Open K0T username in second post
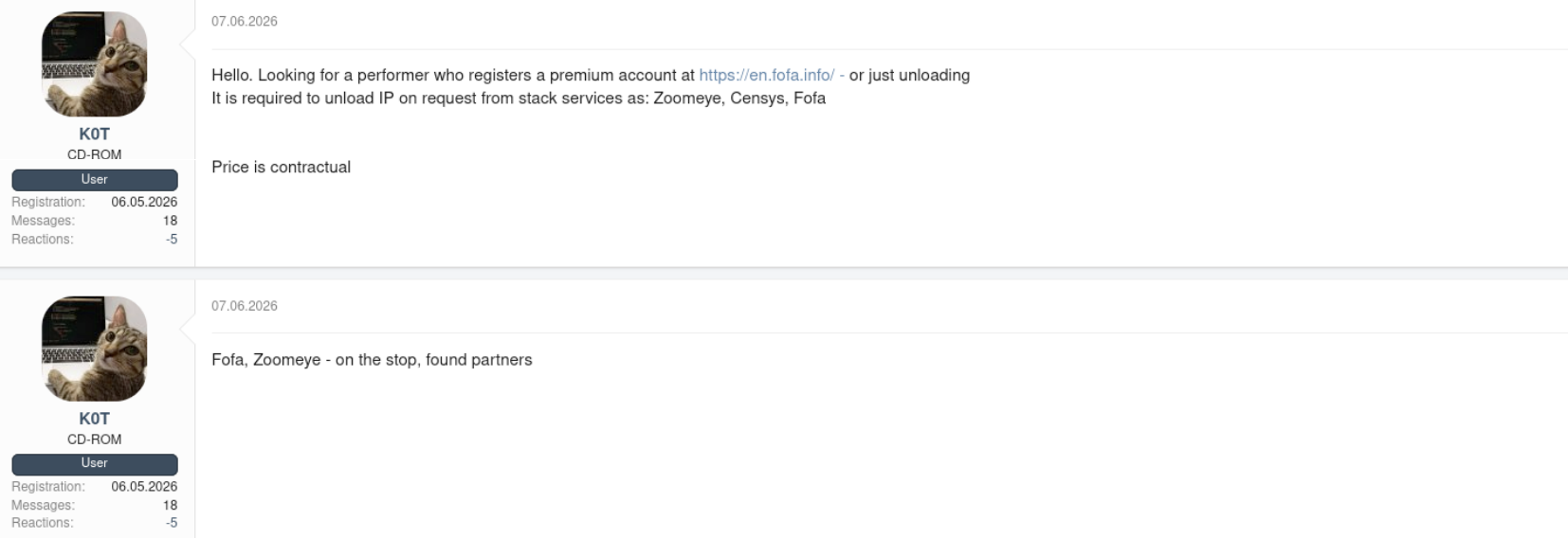Viewport: 1568px width, 538px height. pyautogui.click(x=95, y=419)
